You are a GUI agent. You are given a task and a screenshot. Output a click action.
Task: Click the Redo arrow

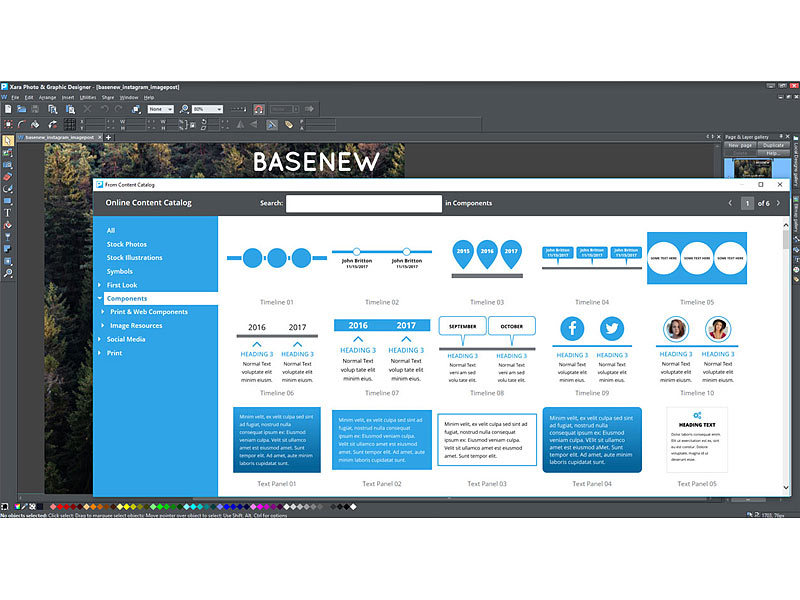click(x=118, y=109)
